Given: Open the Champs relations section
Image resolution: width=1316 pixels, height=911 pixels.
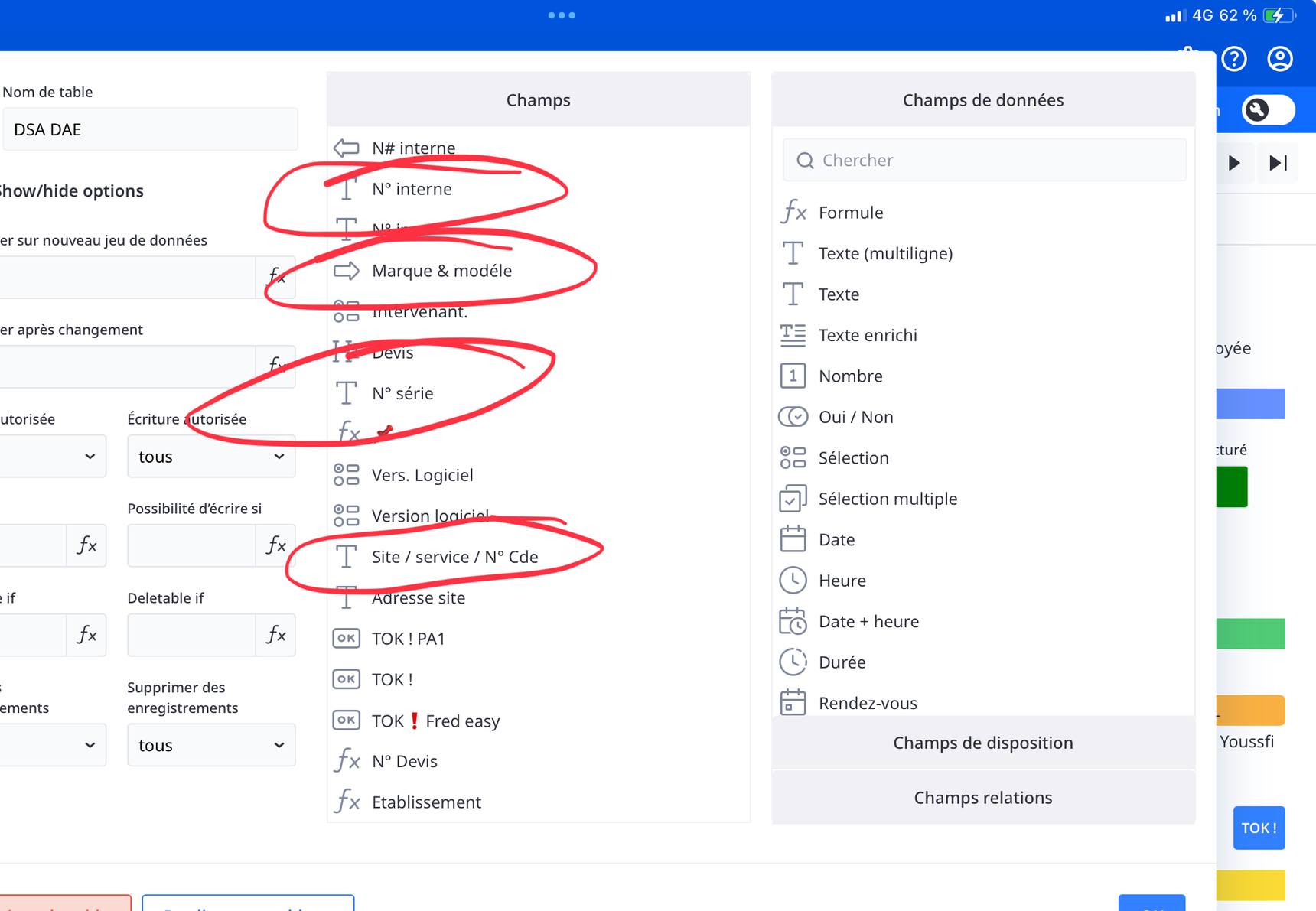Looking at the screenshot, I should pyautogui.click(x=982, y=798).
